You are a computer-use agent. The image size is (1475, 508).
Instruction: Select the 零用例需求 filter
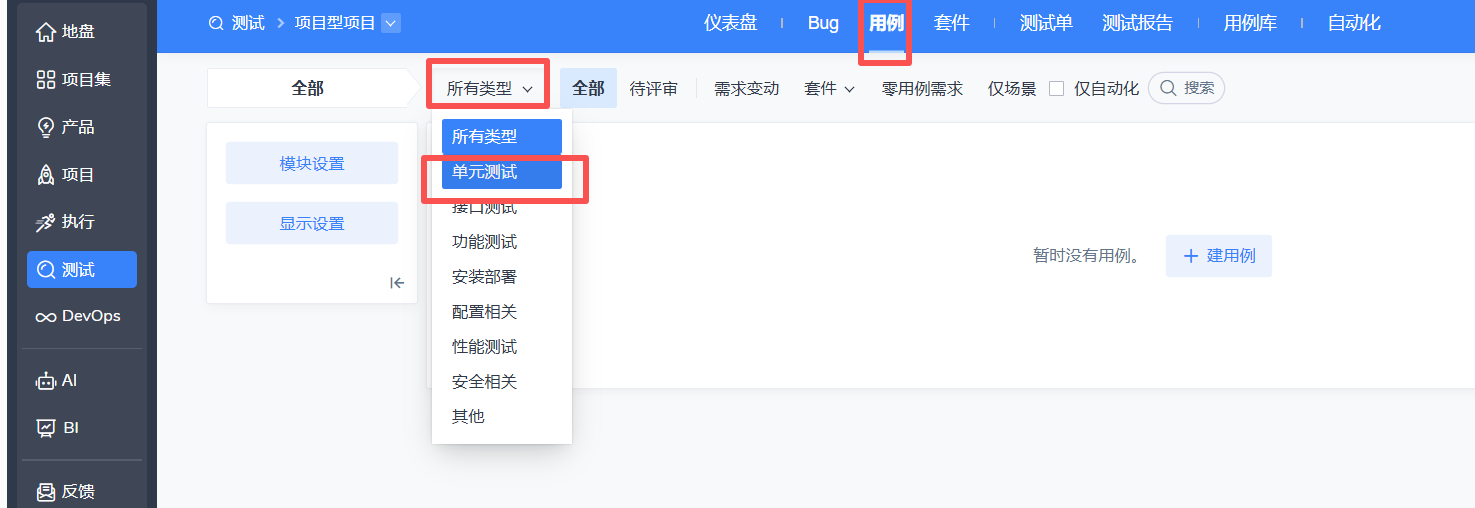922,89
